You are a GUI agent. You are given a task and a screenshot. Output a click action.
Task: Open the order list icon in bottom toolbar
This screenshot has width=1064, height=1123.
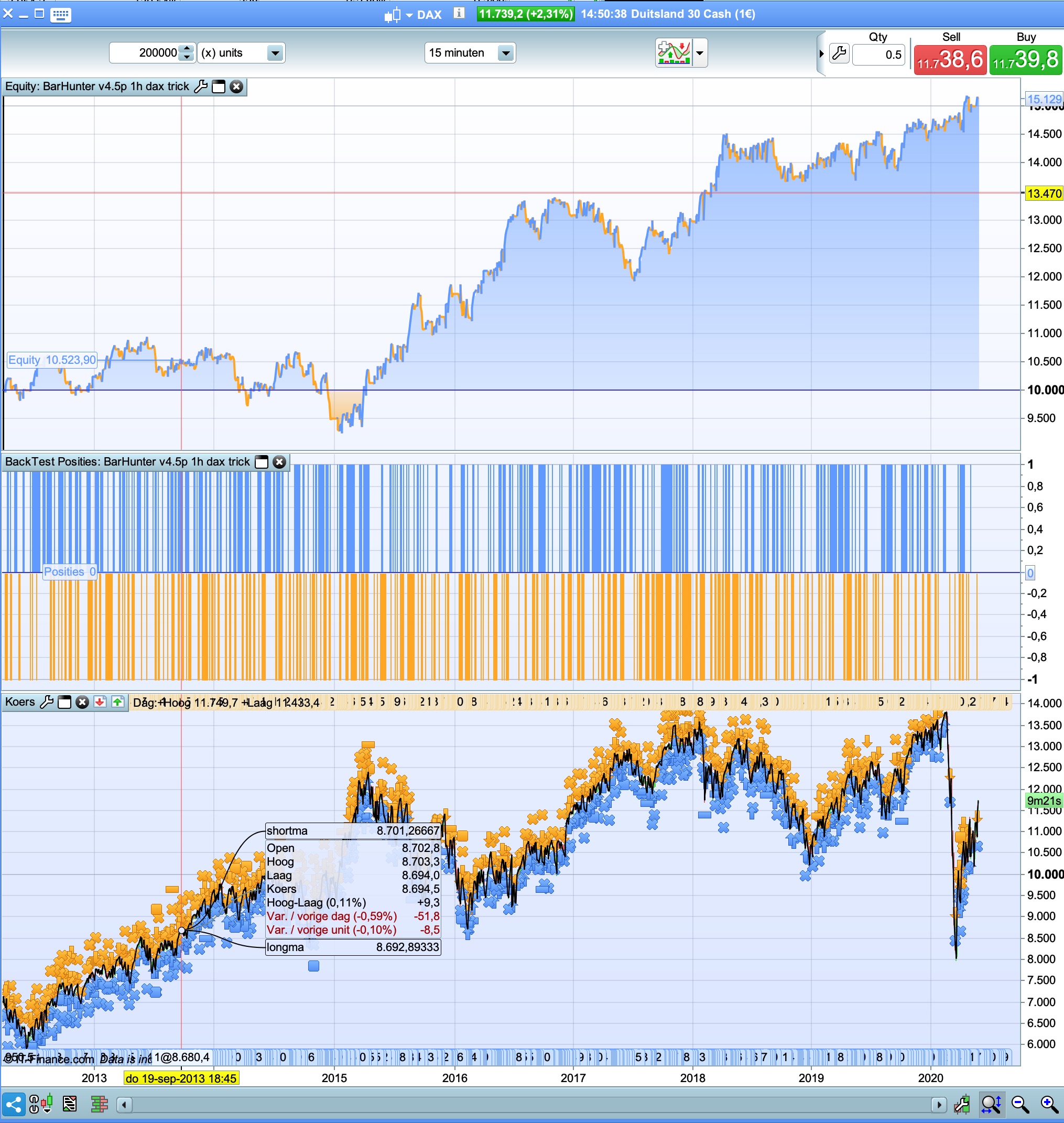[70, 1104]
